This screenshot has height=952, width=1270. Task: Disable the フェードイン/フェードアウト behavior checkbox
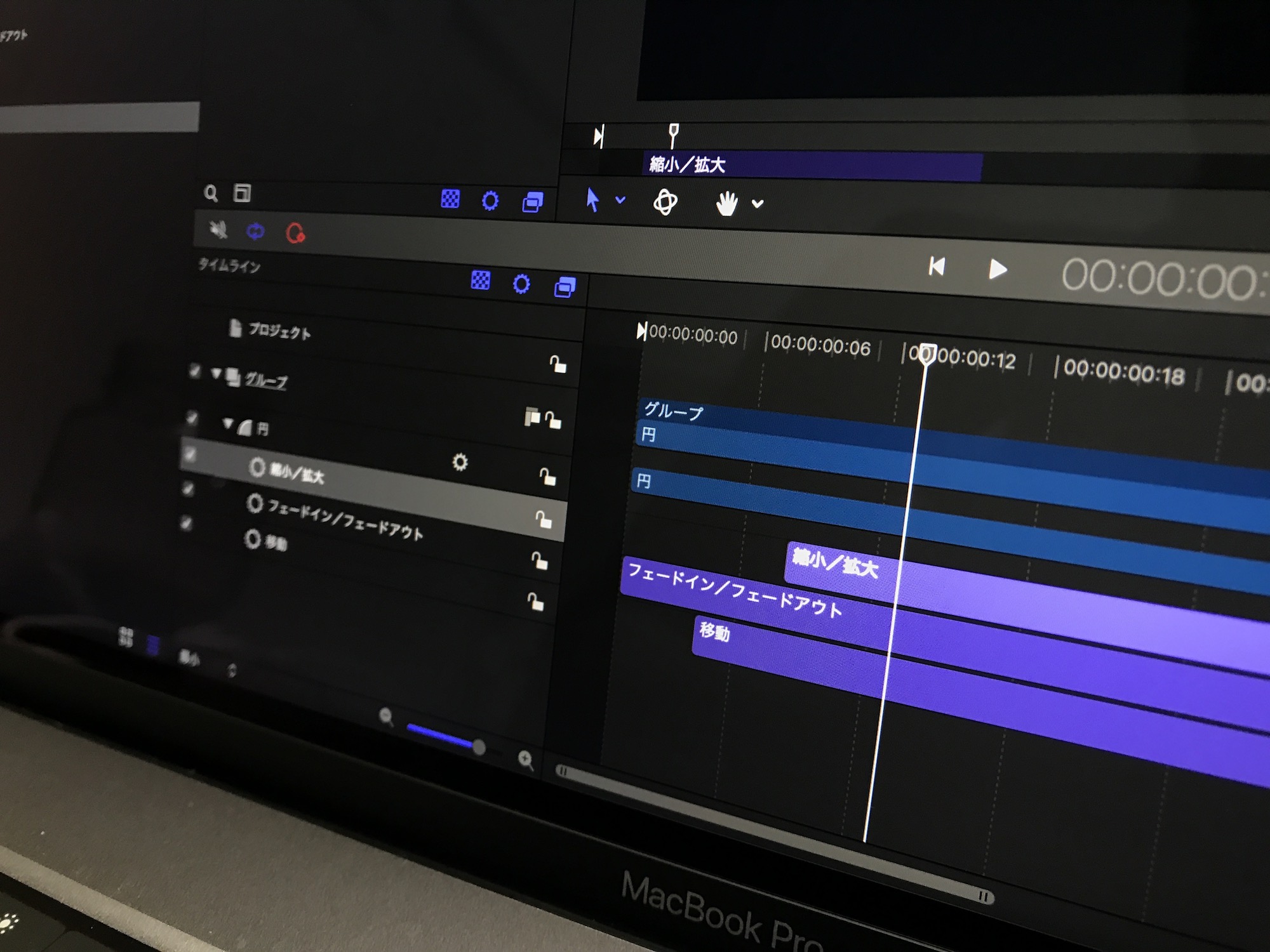pyautogui.click(x=188, y=488)
